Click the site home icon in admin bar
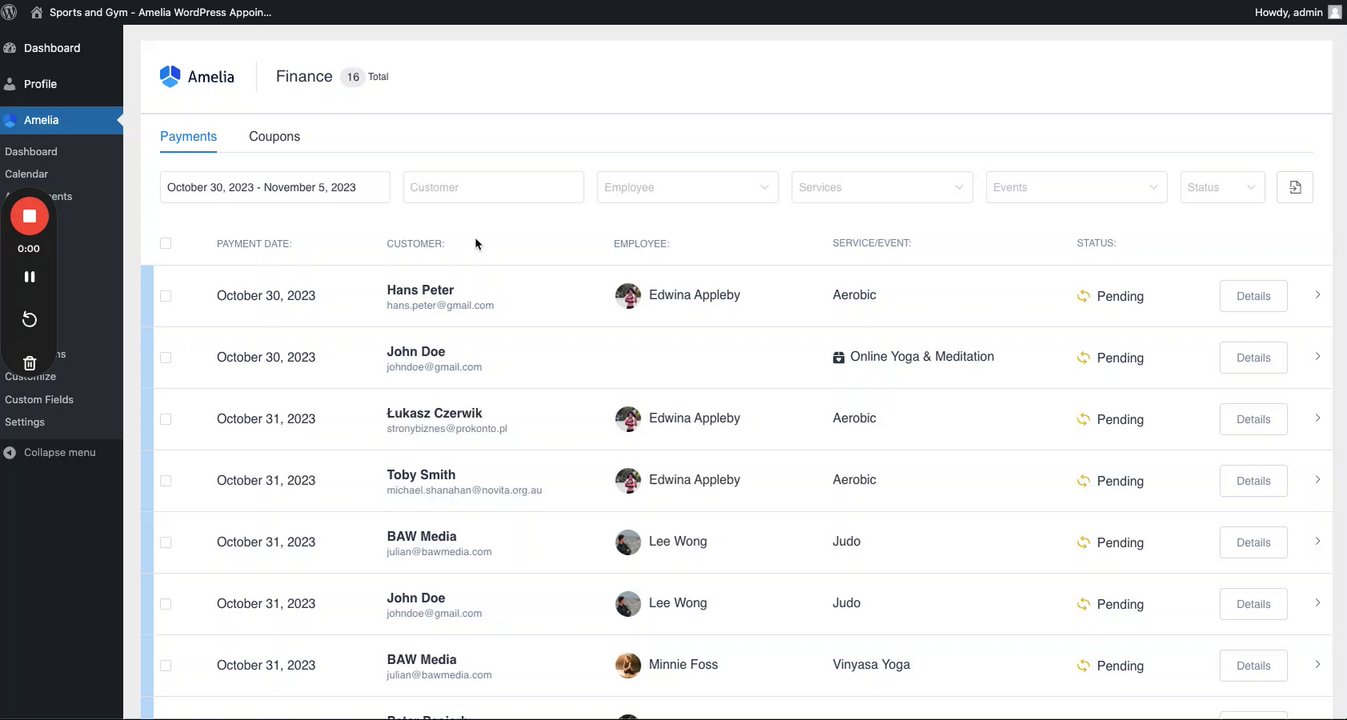The height and width of the screenshot is (720, 1347). (x=37, y=12)
